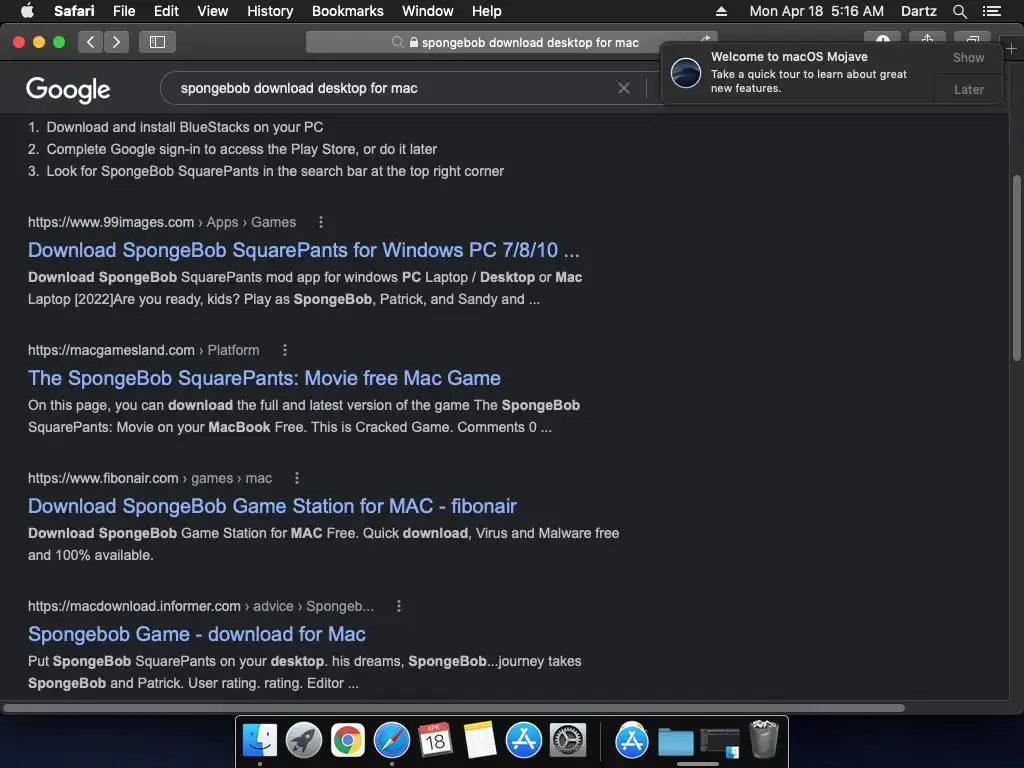This screenshot has height=768, width=1024.
Task: Open the Bookmarks menu
Action: [347, 11]
